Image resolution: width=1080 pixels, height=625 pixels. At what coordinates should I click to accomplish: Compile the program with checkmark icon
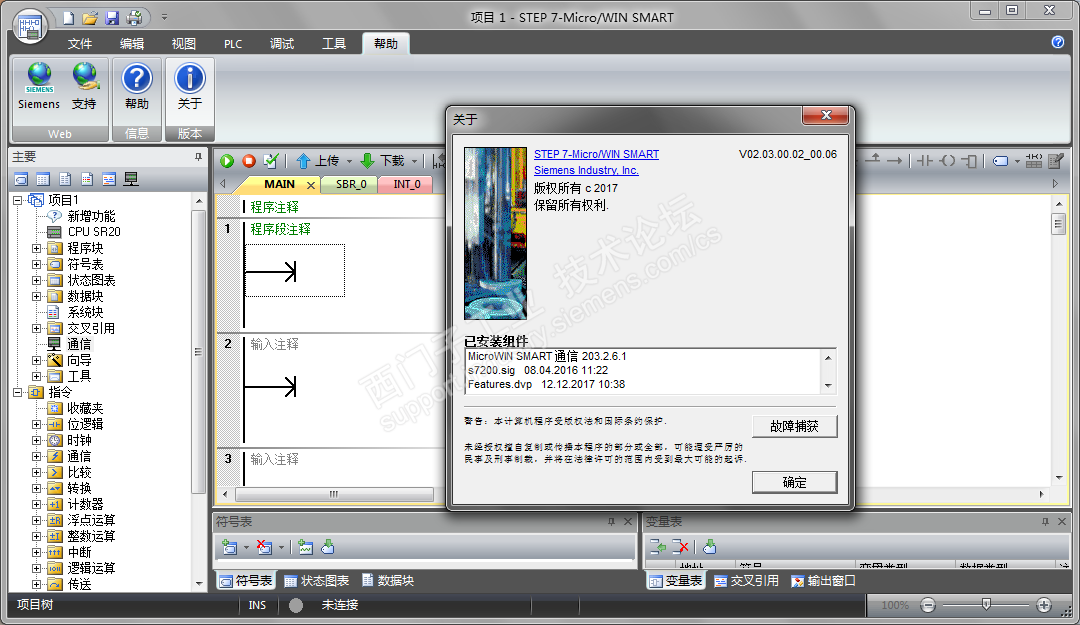click(271, 161)
